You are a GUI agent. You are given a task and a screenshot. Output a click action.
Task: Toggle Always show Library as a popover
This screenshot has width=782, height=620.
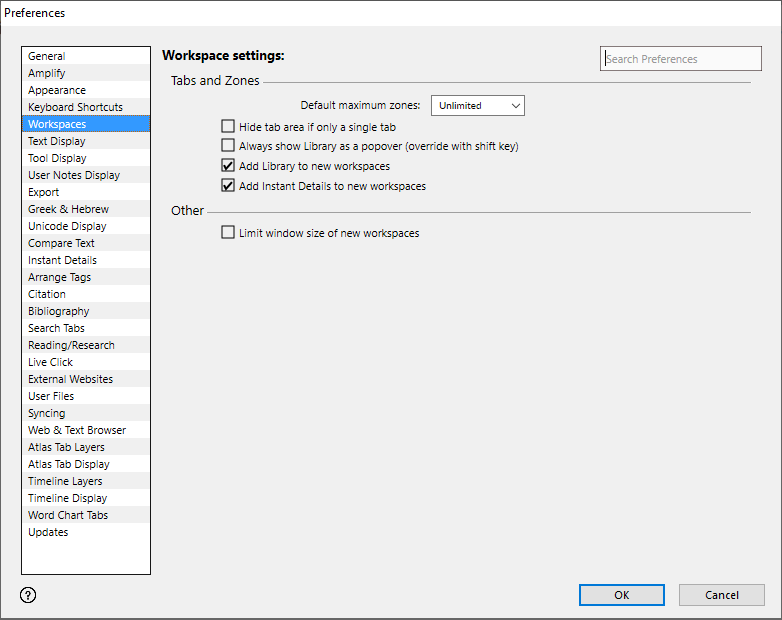click(x=228, y=146)
